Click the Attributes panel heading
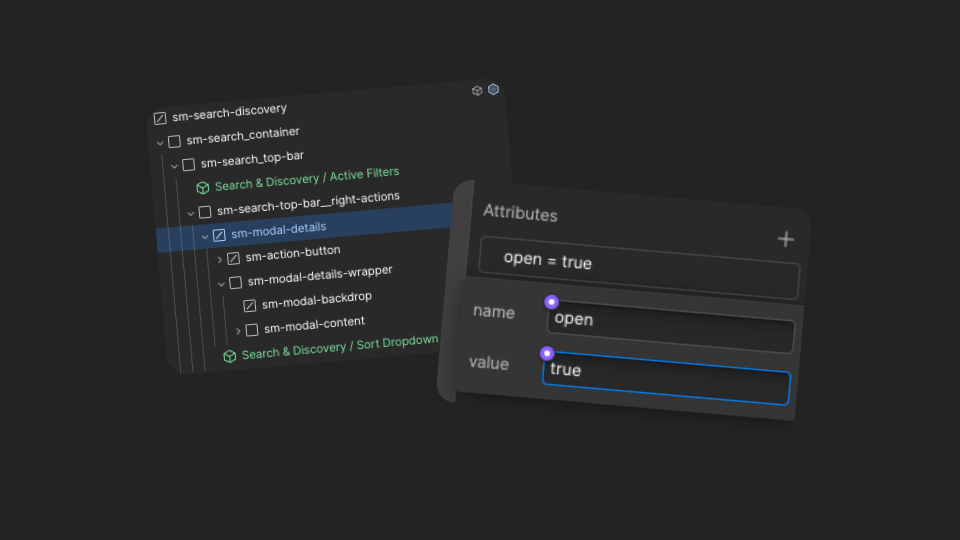This screenshot has height=540, width=960. (x=520, y=213)
